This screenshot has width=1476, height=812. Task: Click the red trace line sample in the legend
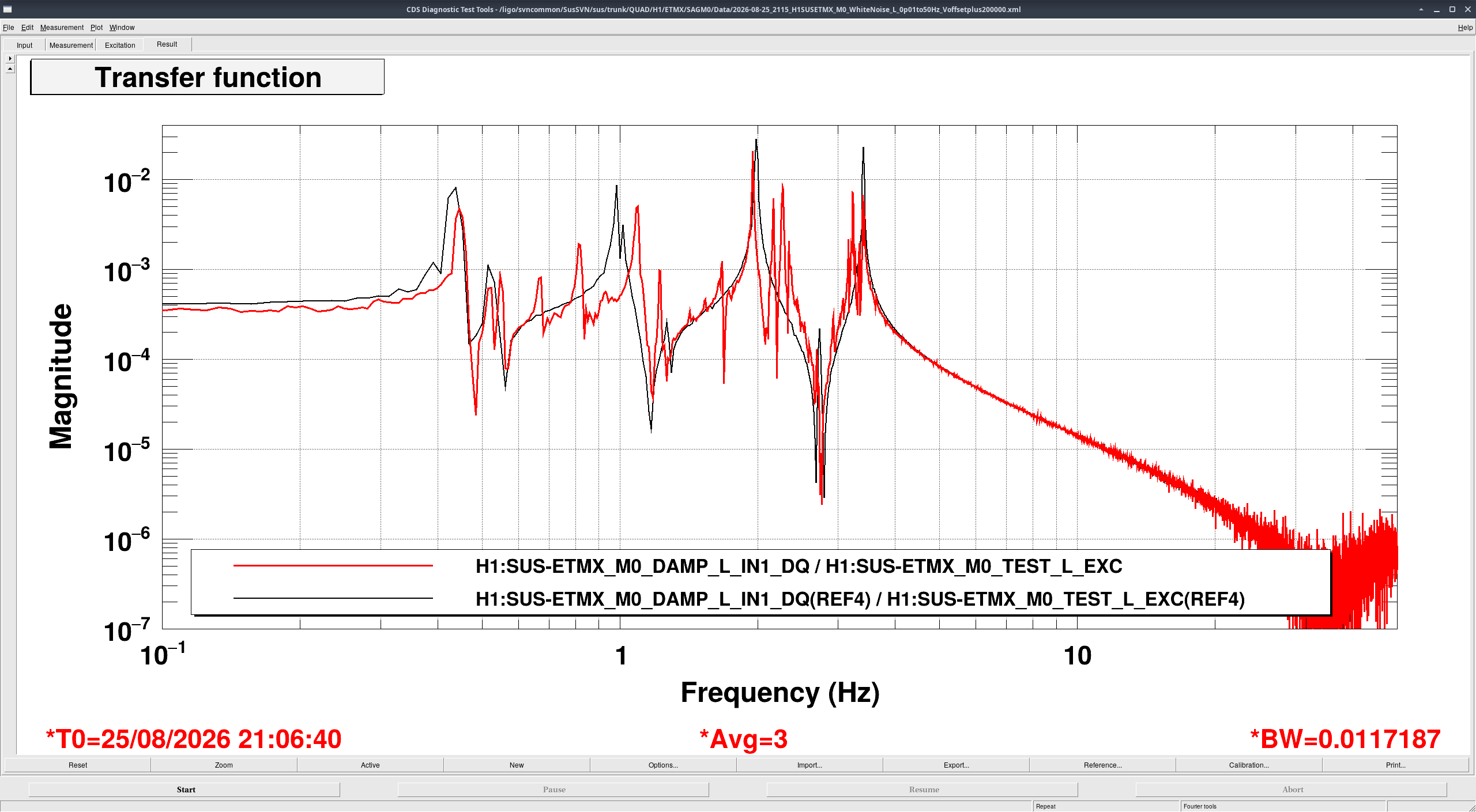(x=333, y=566)
